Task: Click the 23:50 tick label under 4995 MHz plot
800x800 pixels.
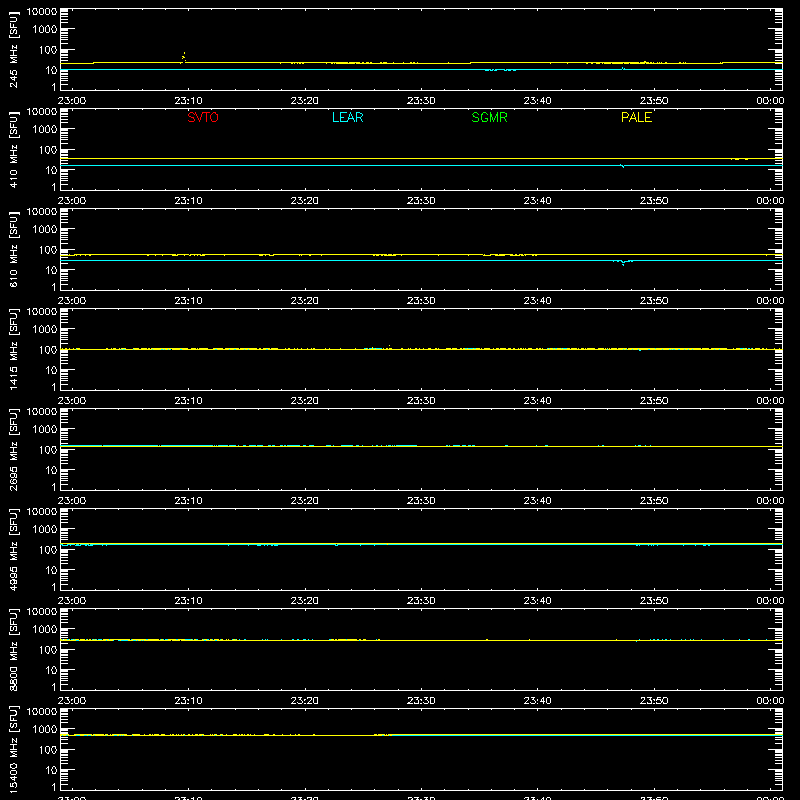Action: click(x=654, y=601)
